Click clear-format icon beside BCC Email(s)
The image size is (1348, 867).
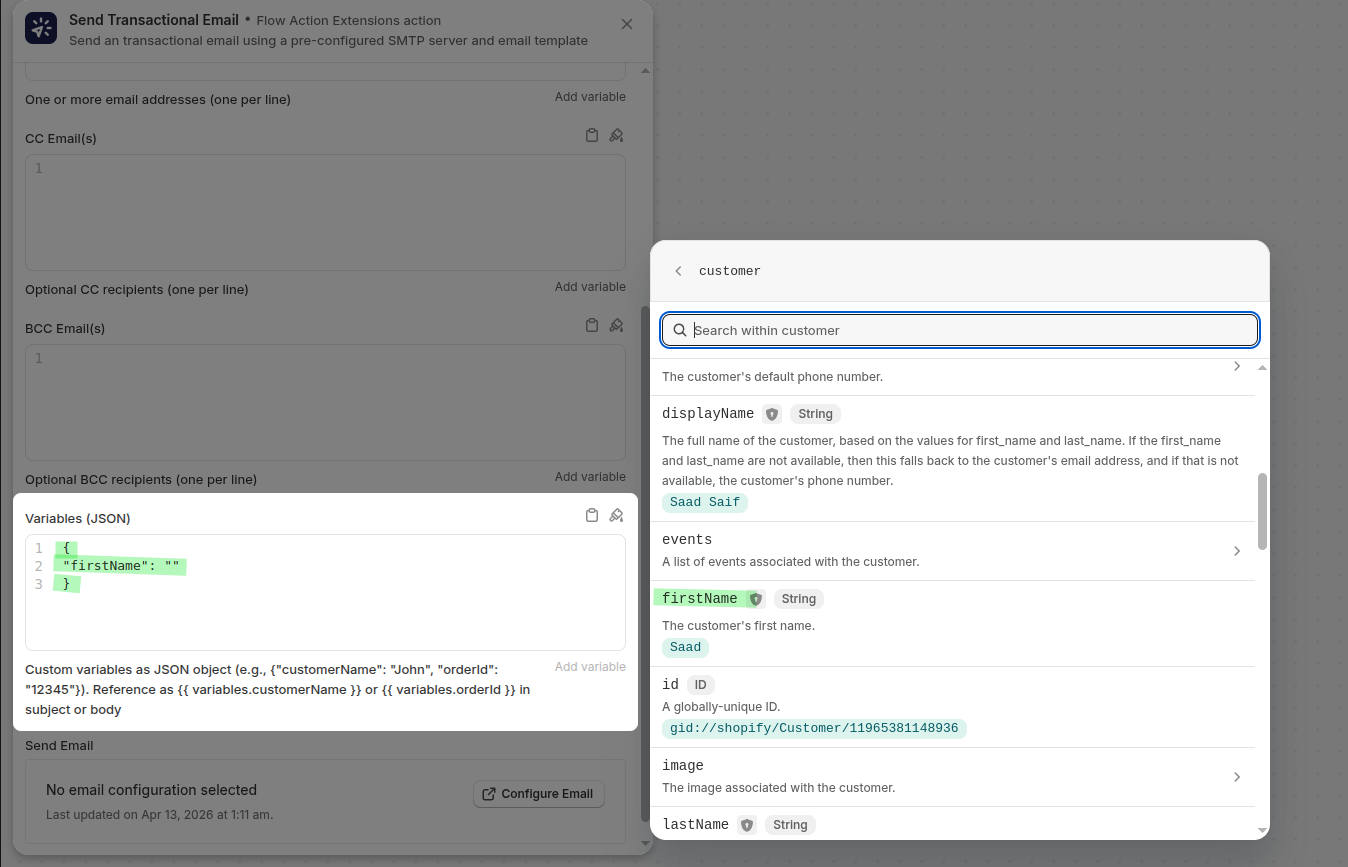tap(616, 325)
